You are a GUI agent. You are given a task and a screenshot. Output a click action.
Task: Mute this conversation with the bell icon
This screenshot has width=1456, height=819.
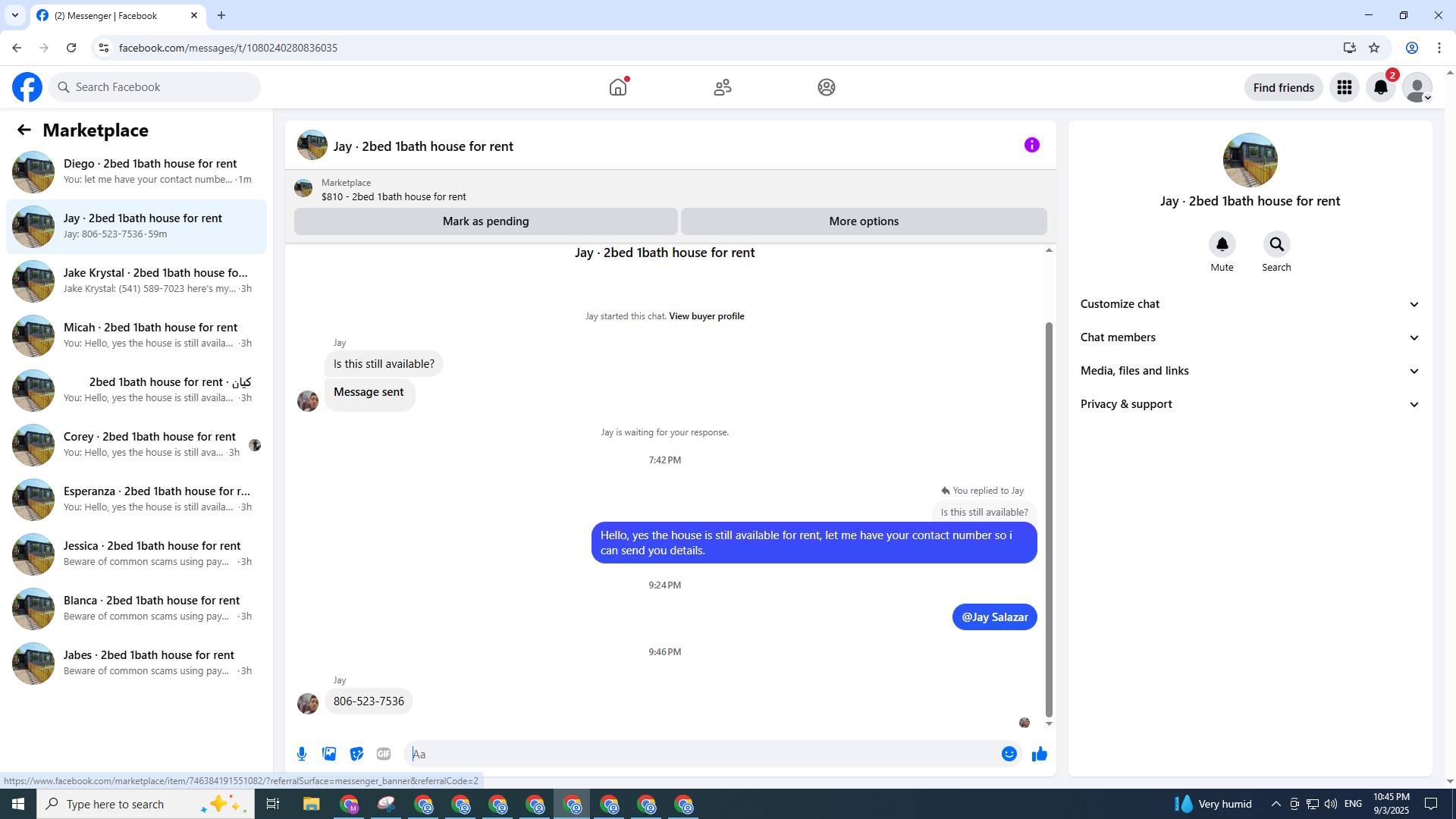tap(1222, 244)
